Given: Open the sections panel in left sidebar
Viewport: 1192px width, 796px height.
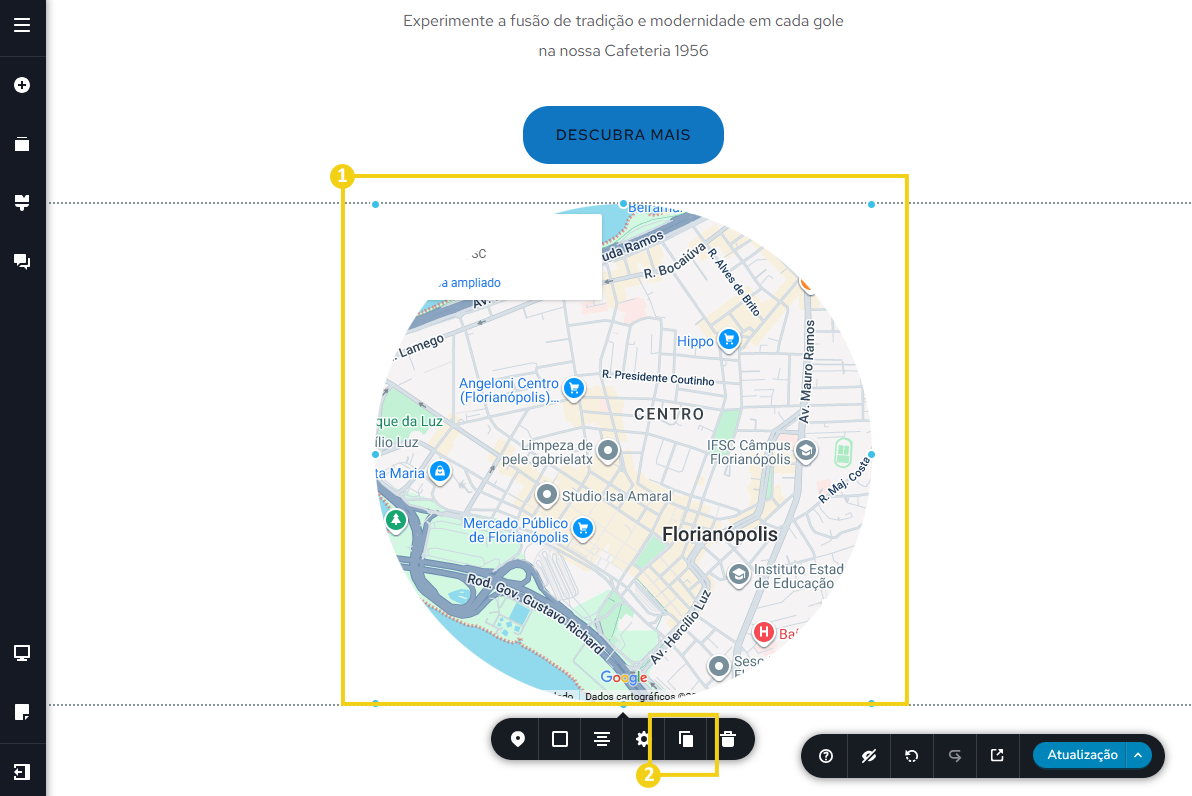Looking at the screenshot, I should (22, 202).
